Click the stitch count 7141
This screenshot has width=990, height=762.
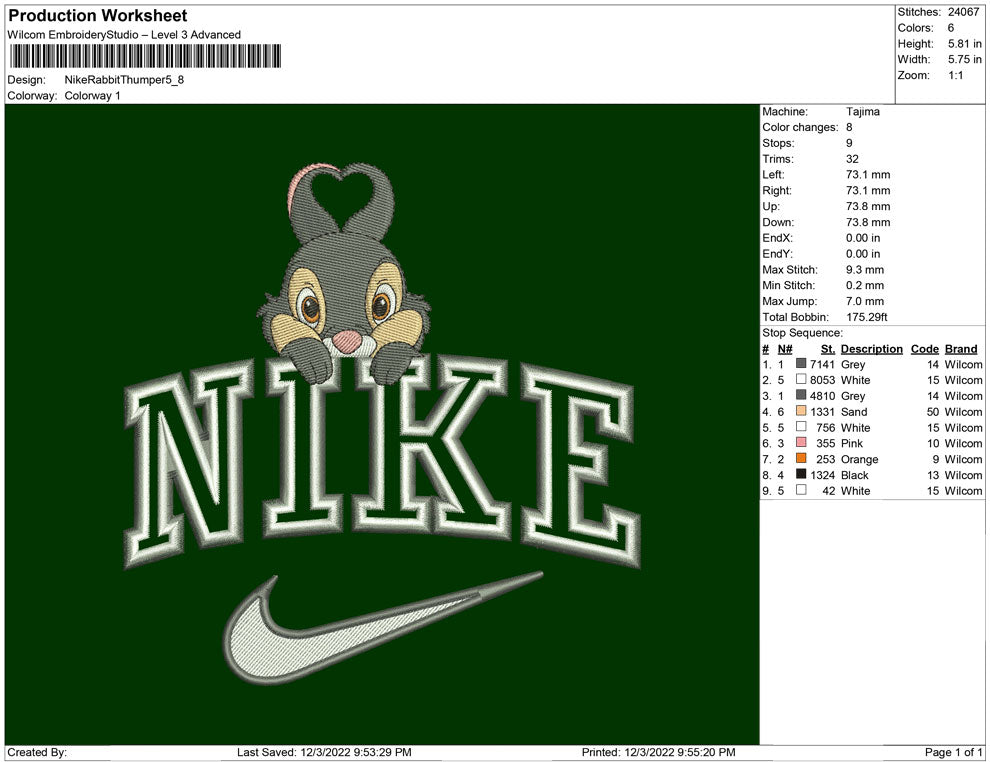(x=822, y=364)
